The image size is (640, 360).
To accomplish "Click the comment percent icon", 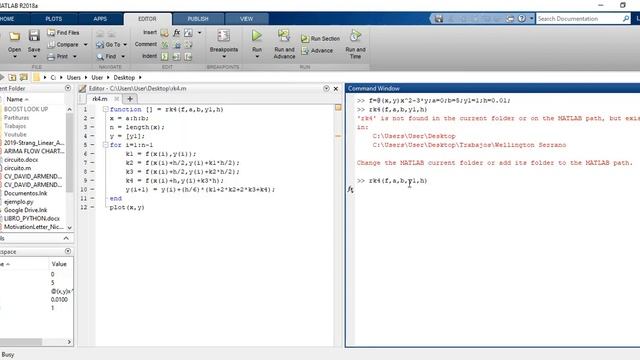I will pyautogui.click(x=164, y=44).
